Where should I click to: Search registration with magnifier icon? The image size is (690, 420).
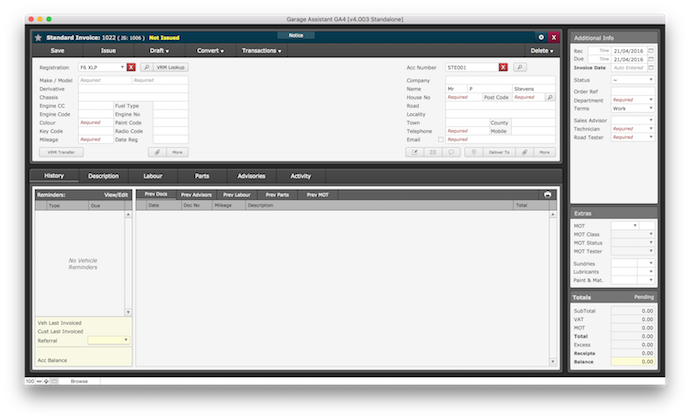(146, 67)
